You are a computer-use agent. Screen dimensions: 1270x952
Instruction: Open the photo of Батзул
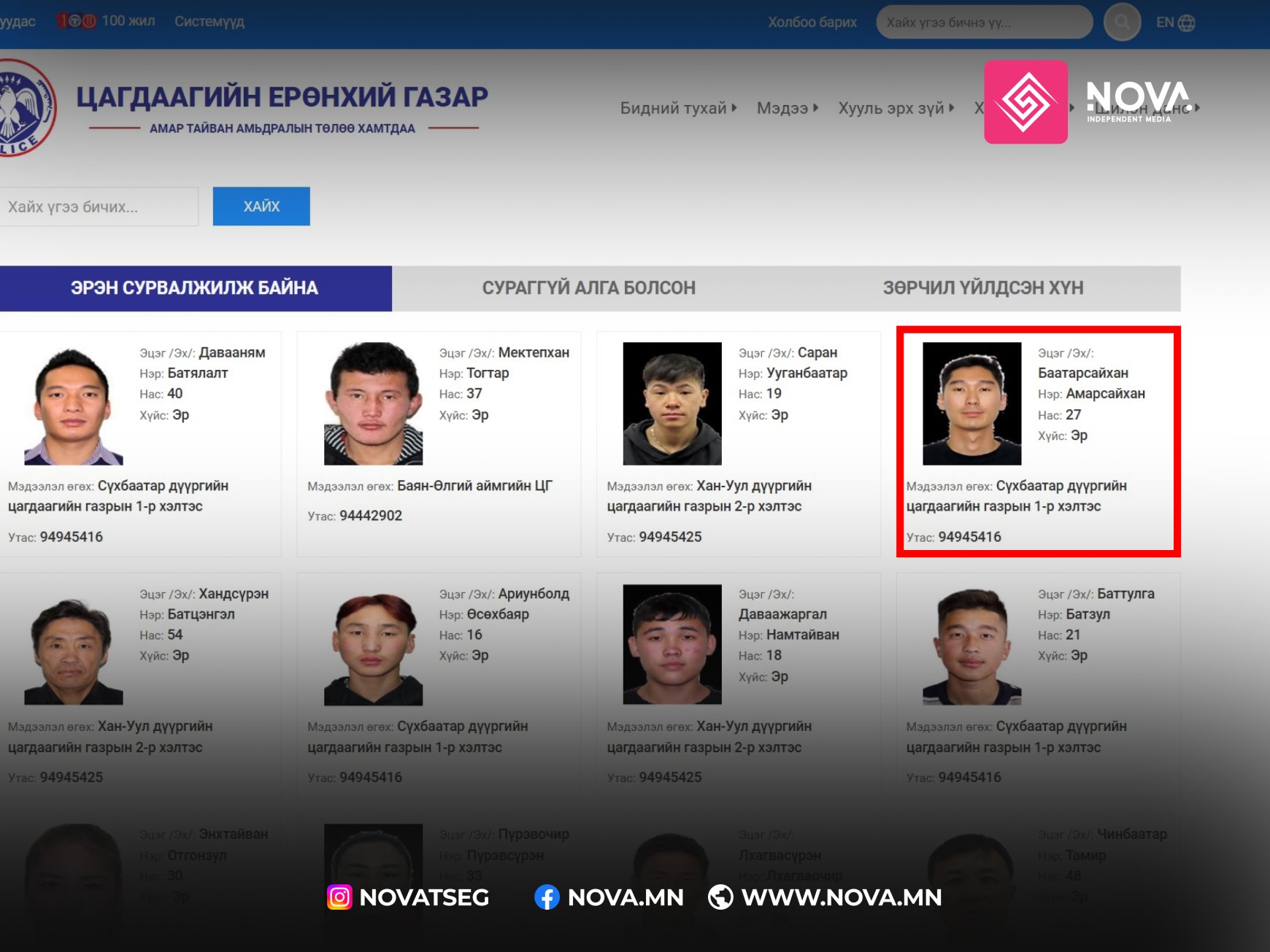(972, 645)
